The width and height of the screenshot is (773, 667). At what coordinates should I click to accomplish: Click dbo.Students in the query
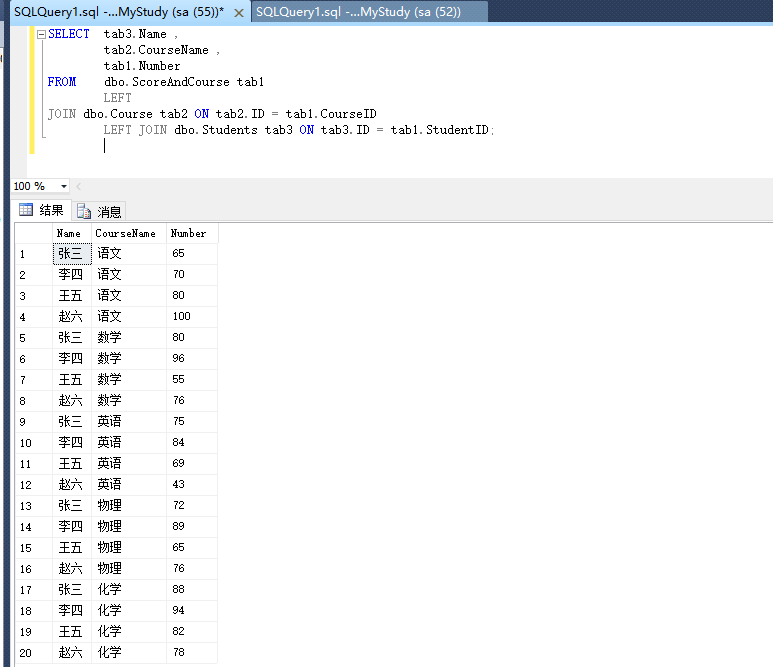216,130
